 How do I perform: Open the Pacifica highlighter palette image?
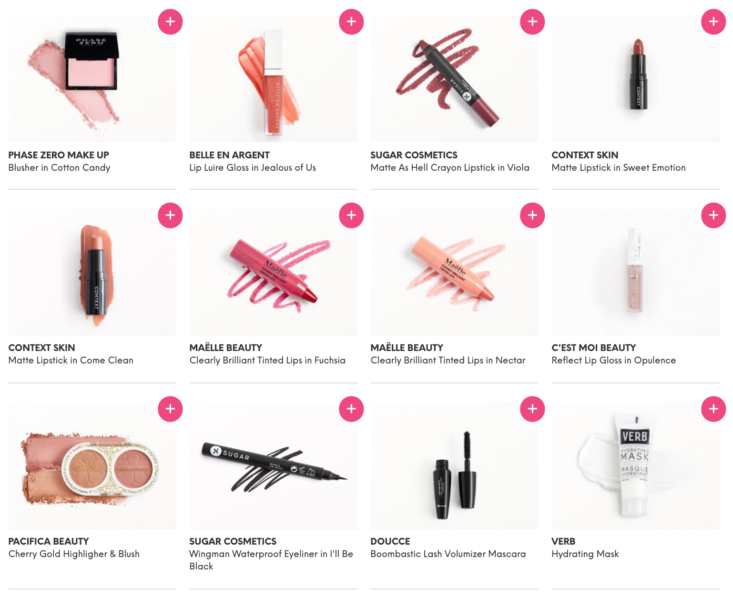pos(92,466)
